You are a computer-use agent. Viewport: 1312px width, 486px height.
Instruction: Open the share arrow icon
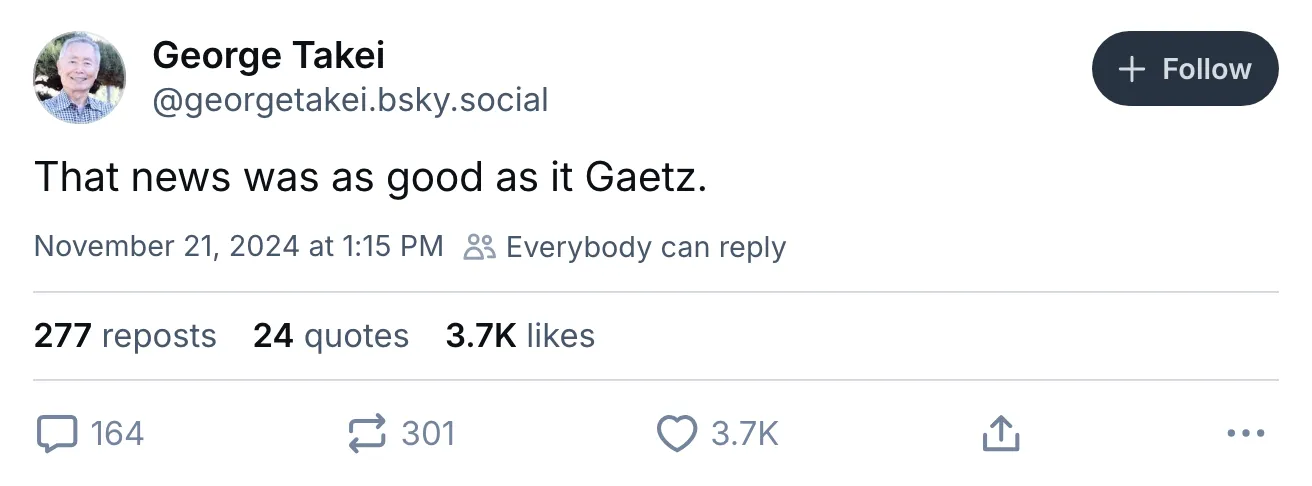[x=1000, y=434]
